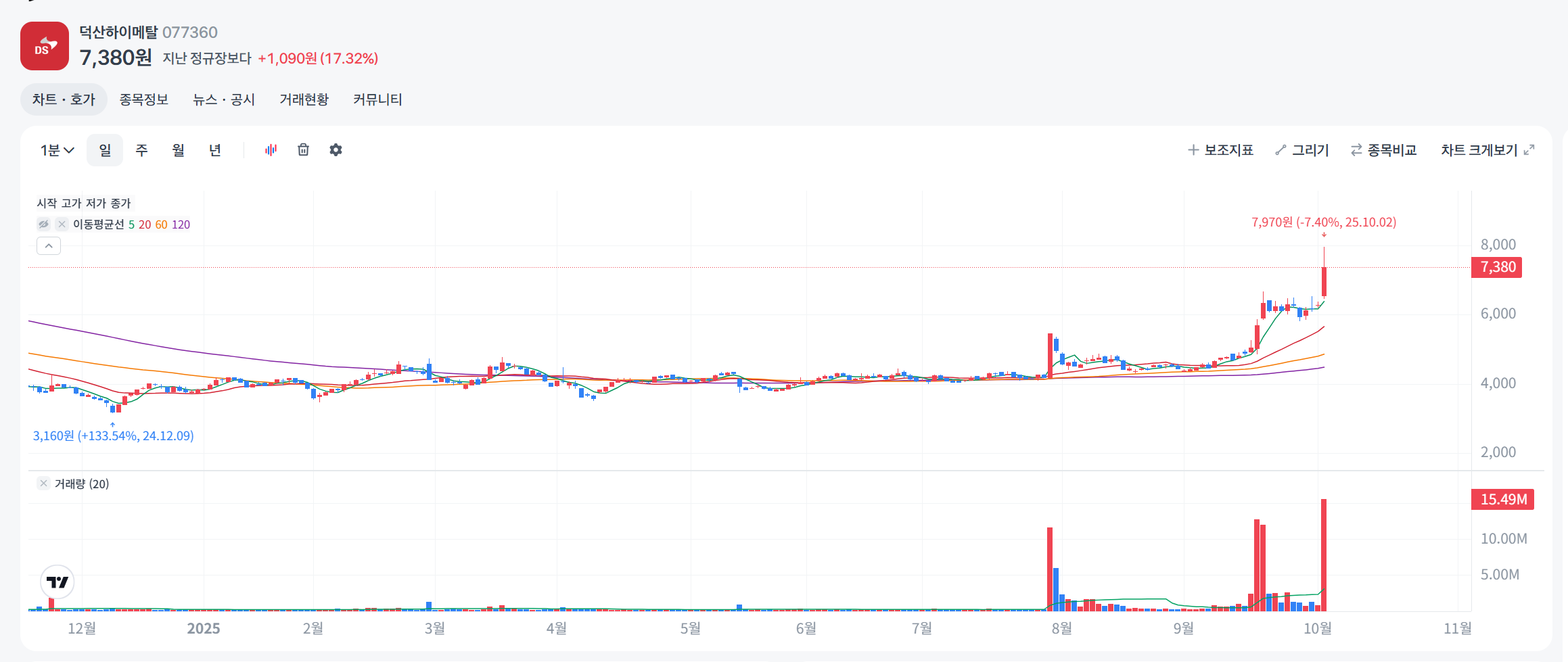
Task: Click the 6,000 price axis label
Action: pyautogui.click(x=1498, y=313)
